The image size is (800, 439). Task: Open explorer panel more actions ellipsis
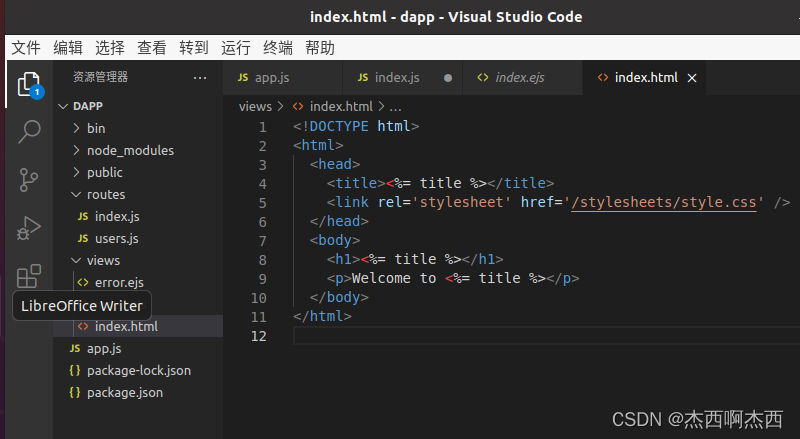(200, 78)
